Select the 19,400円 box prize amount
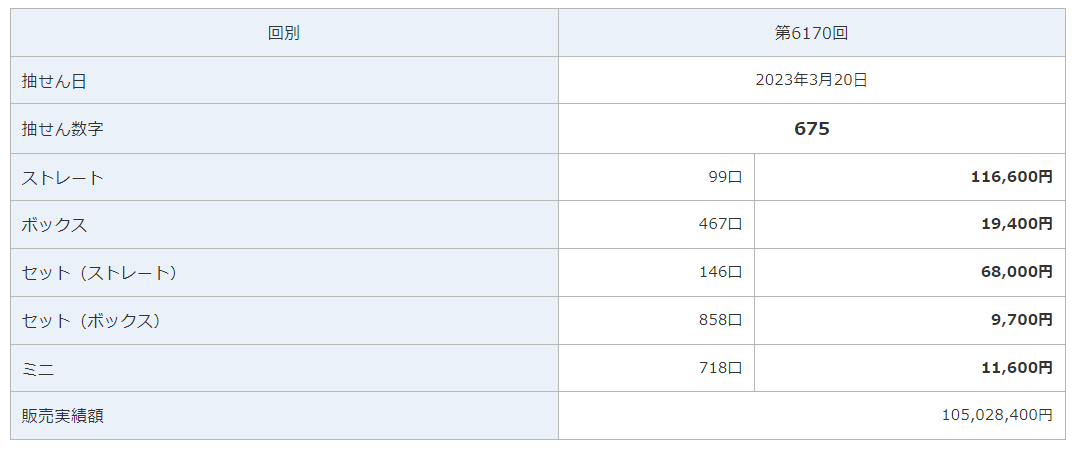 click(1016, 224)
